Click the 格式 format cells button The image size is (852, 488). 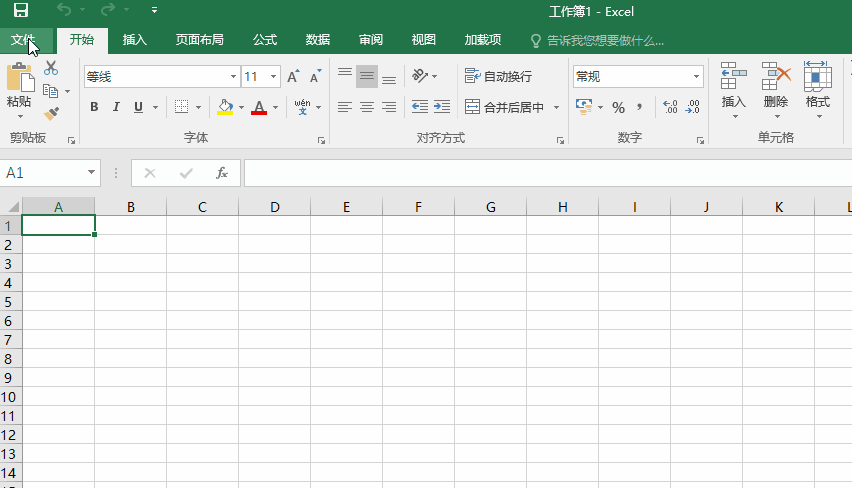[818, 90]
